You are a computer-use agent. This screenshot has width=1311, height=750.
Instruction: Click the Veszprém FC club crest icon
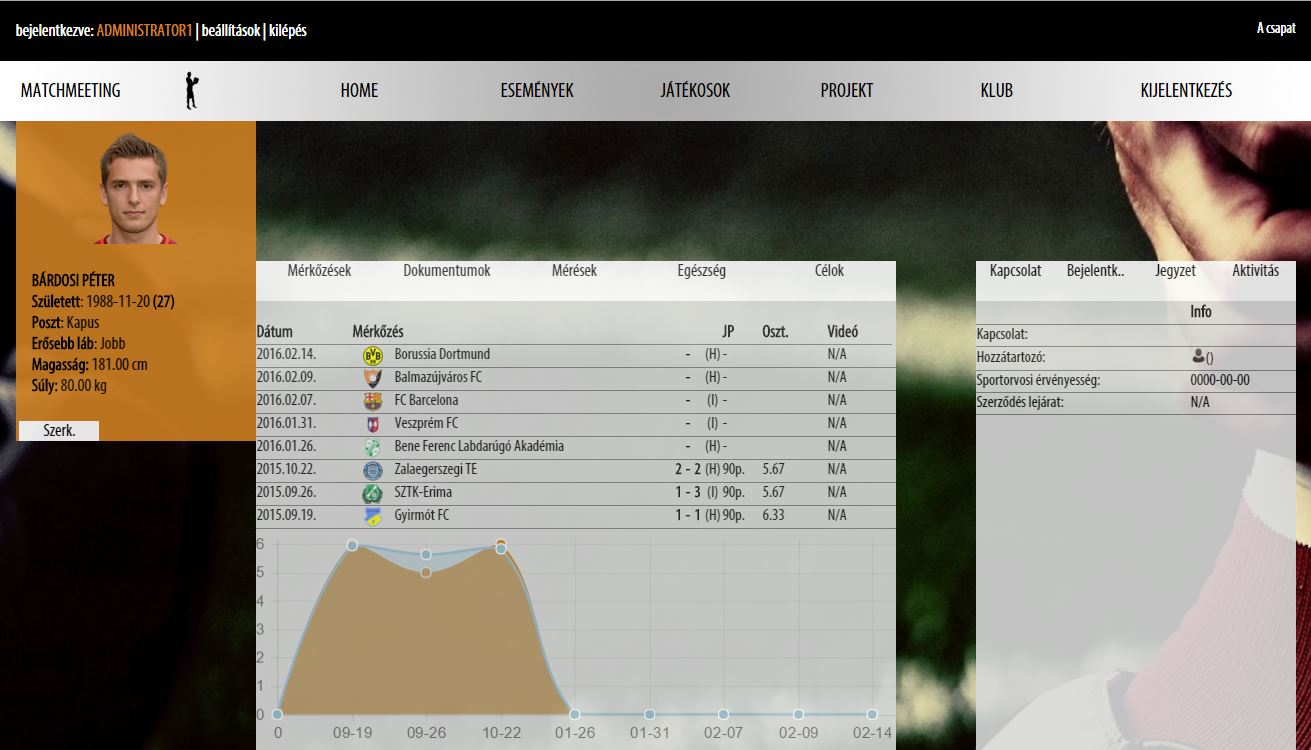pyautogui.click(x=372, y=424)
